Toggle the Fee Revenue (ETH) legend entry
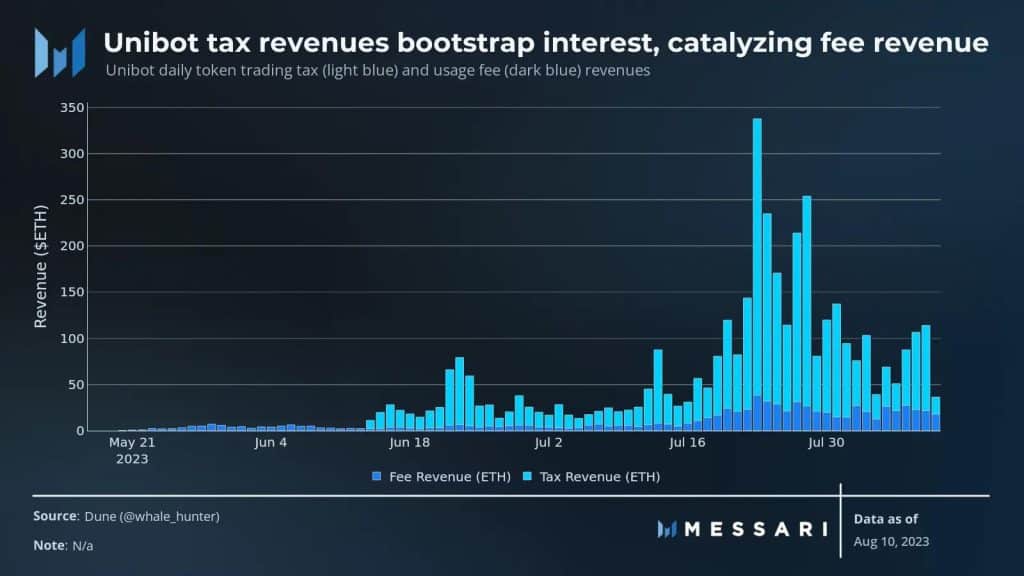Viewport: 1024px width, 576px height. click(441, 477)
